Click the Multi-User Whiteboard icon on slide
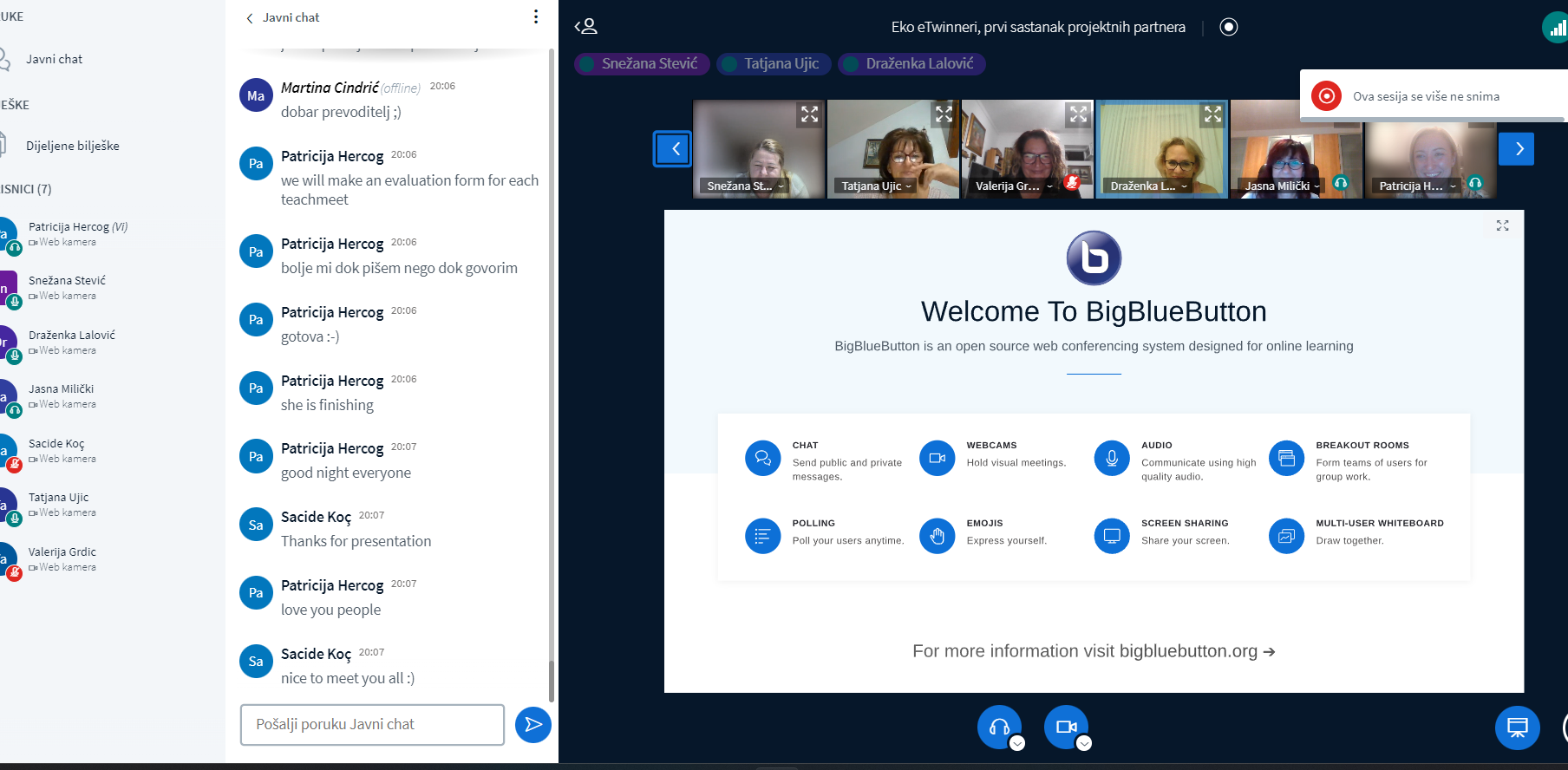This screenshot has width=1568, height=770. (1287, 537)
